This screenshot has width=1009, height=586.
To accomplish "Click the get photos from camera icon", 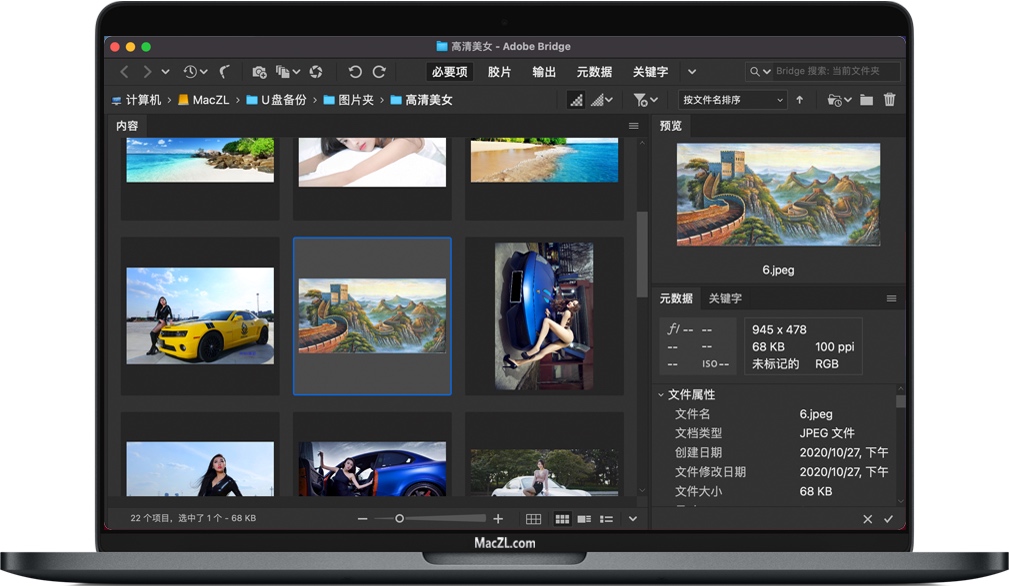I will tap(259, 71).
